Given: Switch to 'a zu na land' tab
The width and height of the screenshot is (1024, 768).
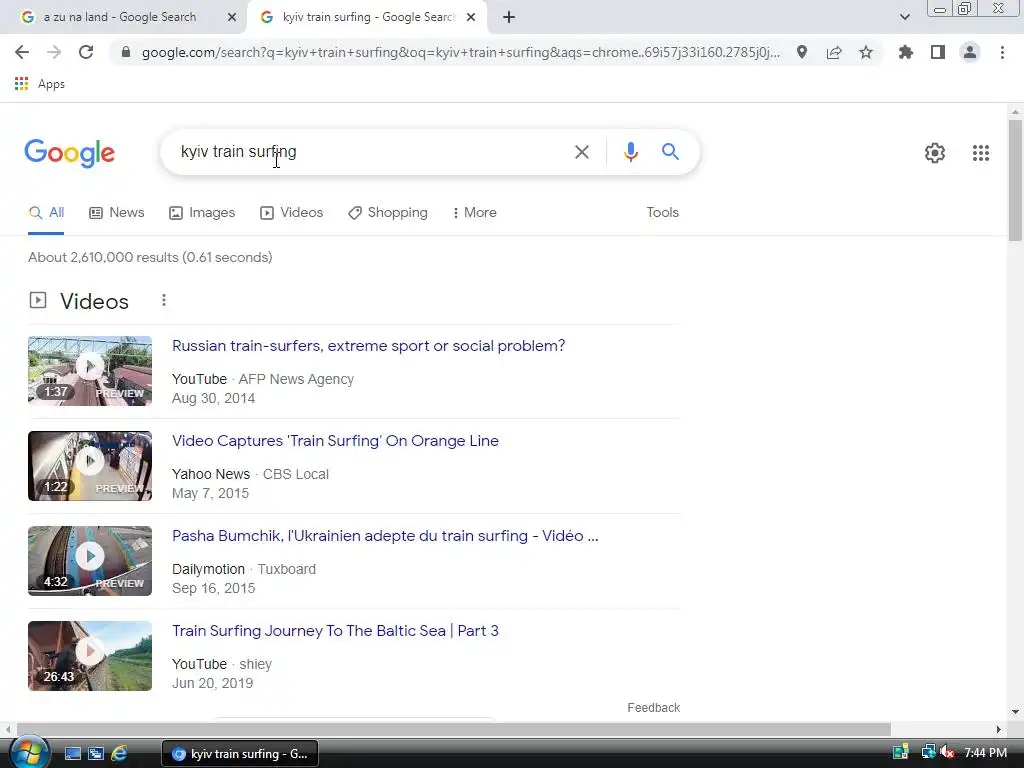Looking at the screenshot, I should [x=121, y=18].
